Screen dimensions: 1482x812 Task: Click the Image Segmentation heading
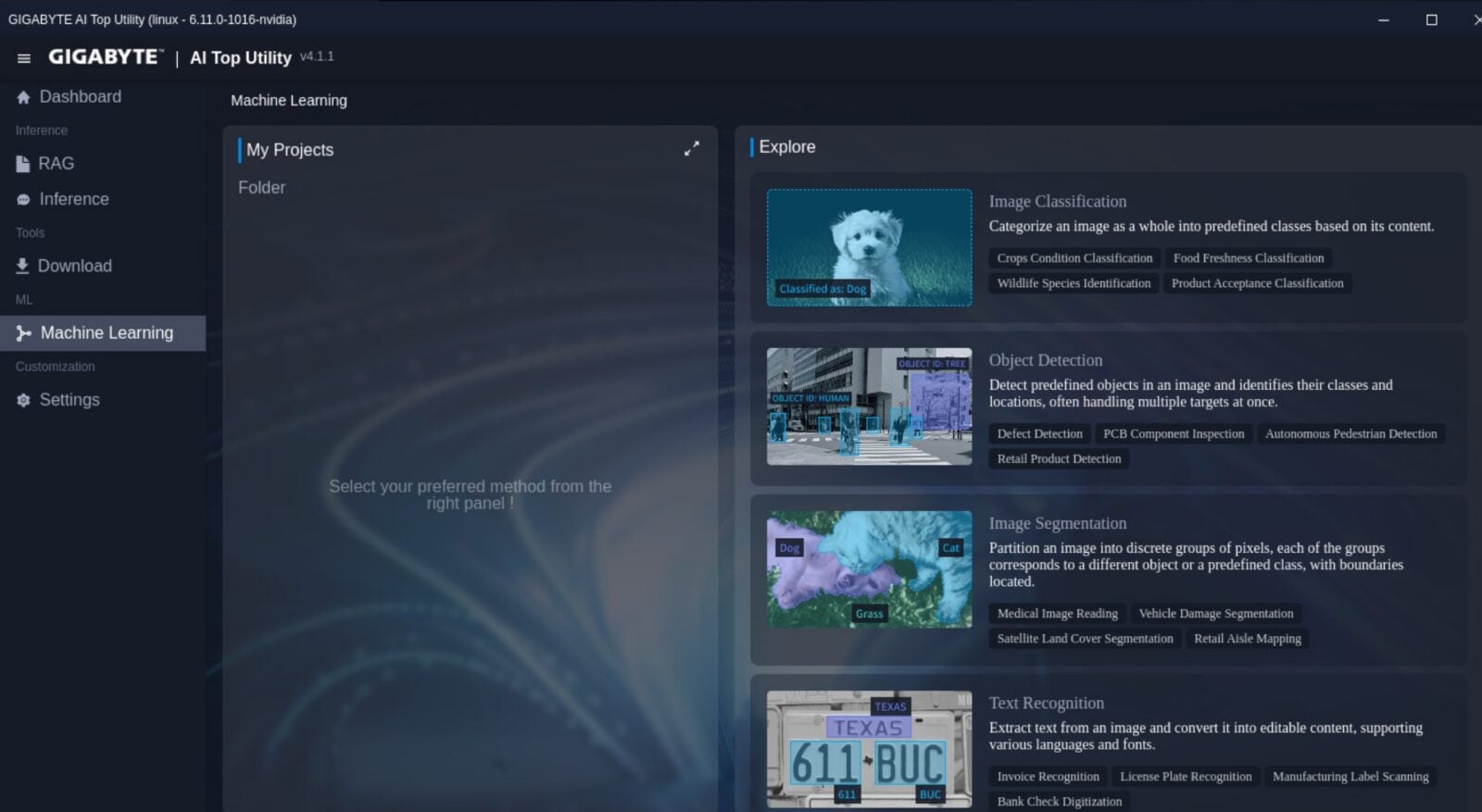tap(1057, 523)
